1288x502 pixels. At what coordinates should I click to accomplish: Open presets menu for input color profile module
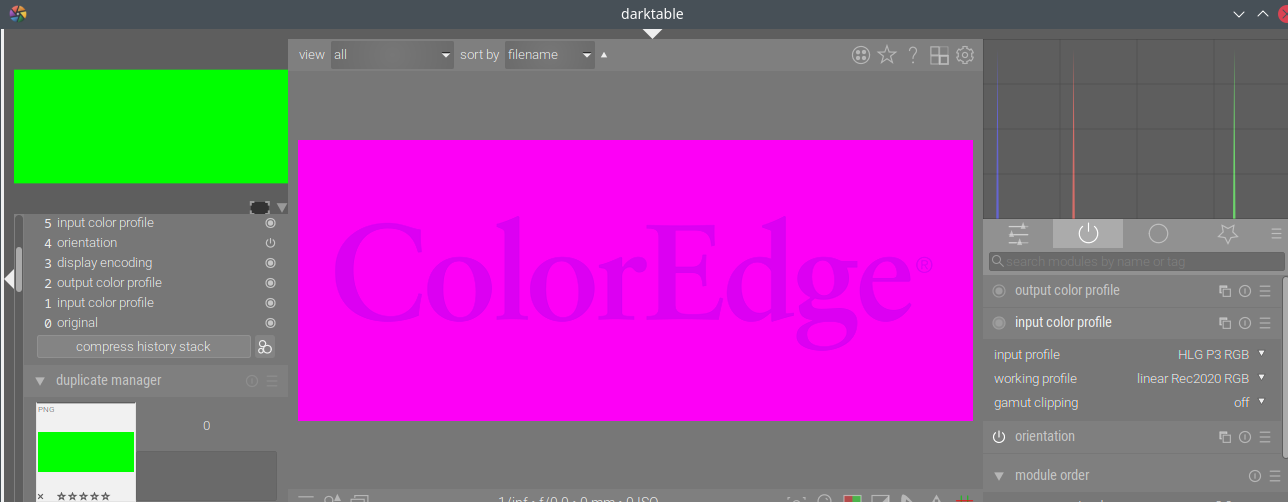coord(1265,323)
